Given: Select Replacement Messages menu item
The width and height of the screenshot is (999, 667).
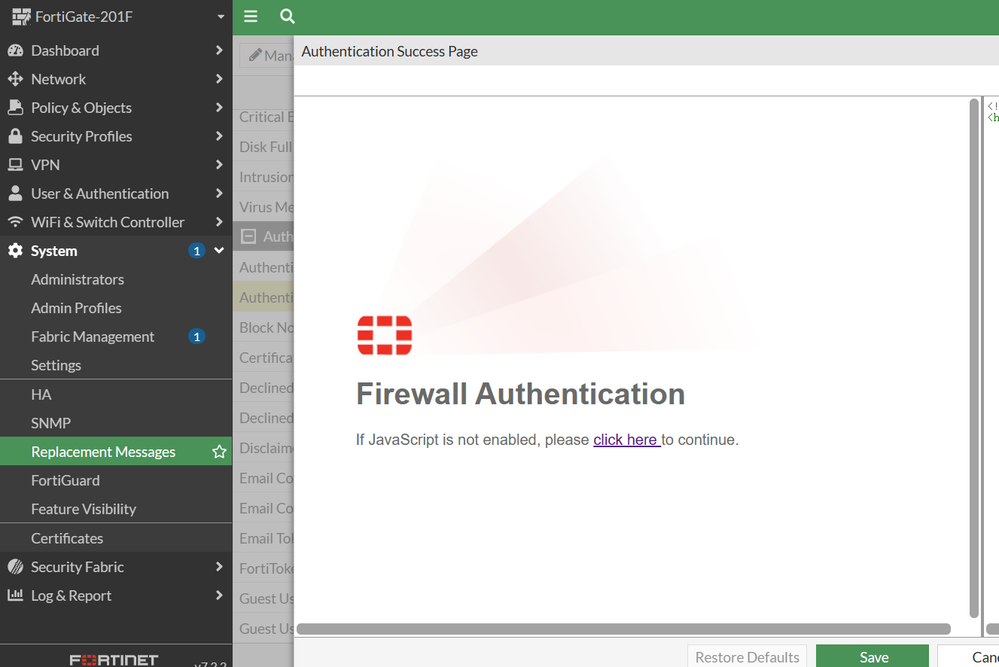Looking at the screenshot, I should click(x=116, y=452).
